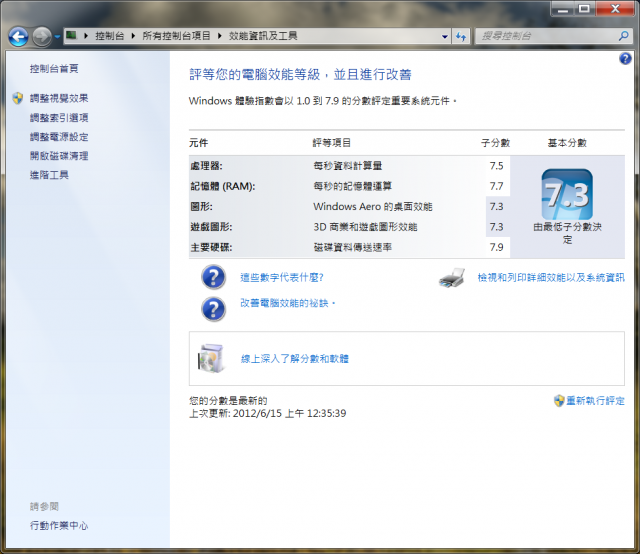Image resolution: width=640 pixels, height=554 pixels.
Task: Click the magnifier search icon
Action: 623,36
